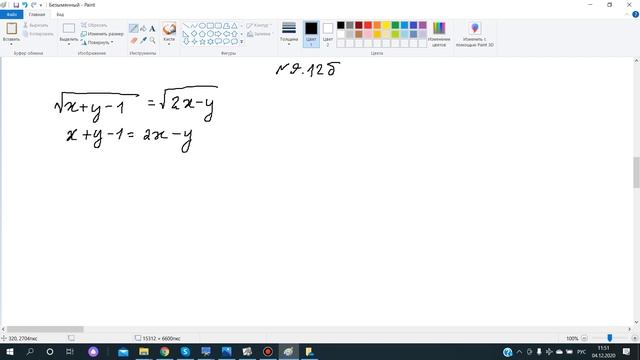Open the Thickness (Толщина) dropdown
640x360 pixels.
pyautogui.click(x=289, y=33)
